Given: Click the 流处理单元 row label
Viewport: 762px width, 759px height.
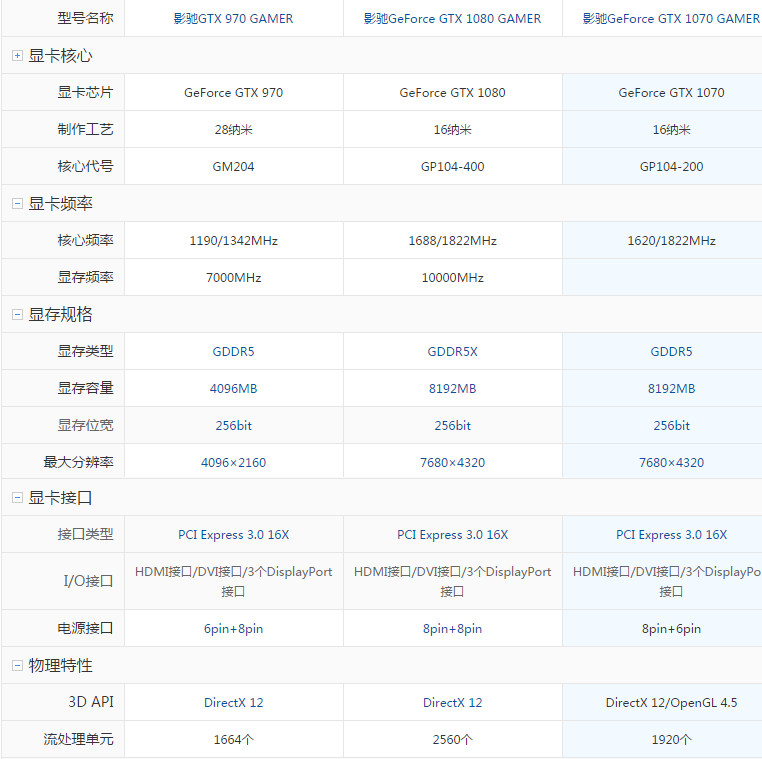Looking at the screenshot, I should point(78,739).
